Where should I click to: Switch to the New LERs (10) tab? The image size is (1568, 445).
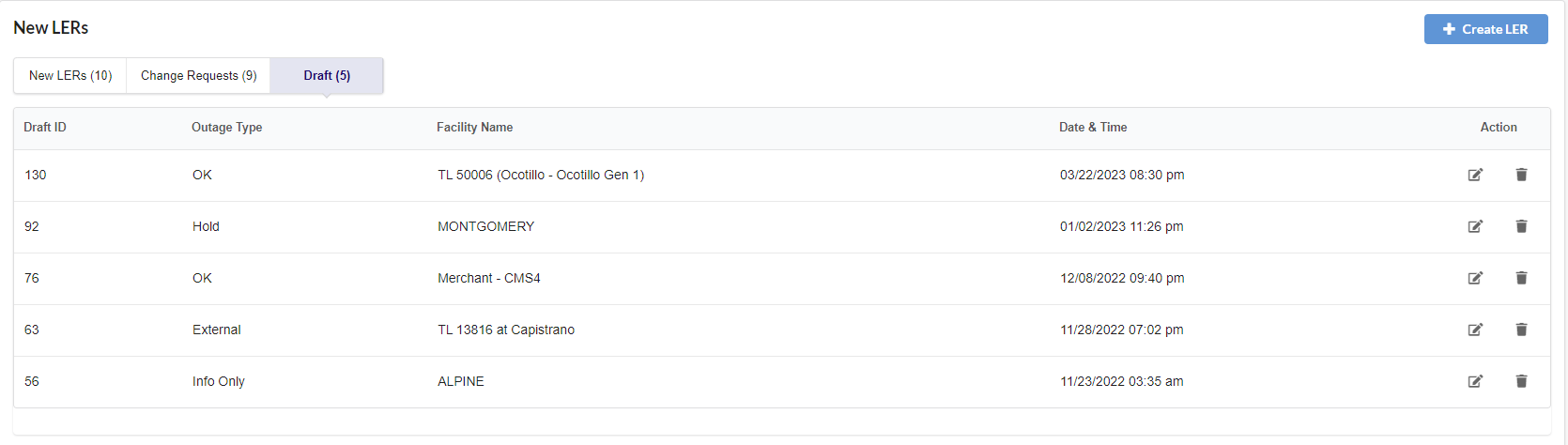pos(70,76)
